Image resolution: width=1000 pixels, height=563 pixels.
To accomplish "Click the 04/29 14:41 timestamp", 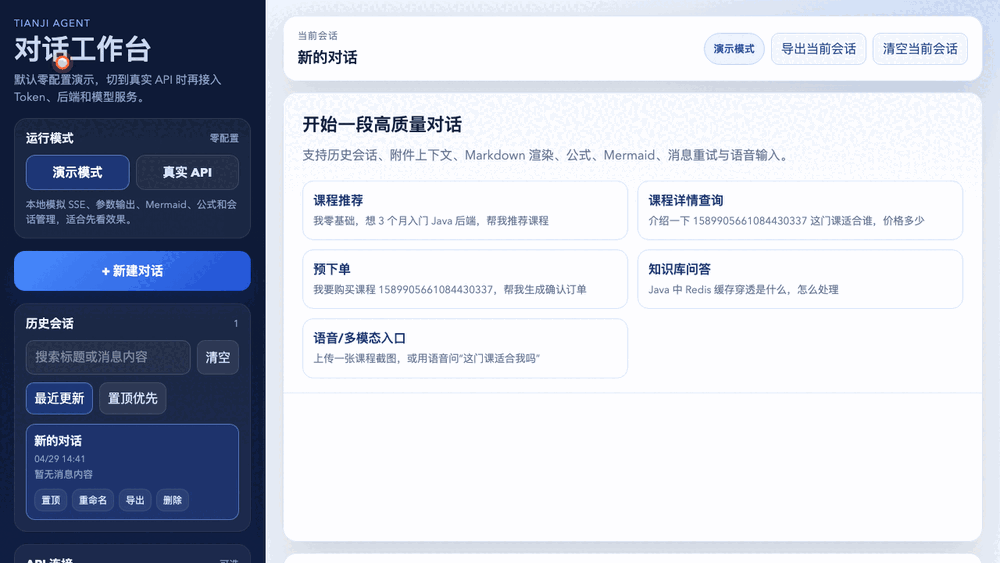I will [60, 458].
